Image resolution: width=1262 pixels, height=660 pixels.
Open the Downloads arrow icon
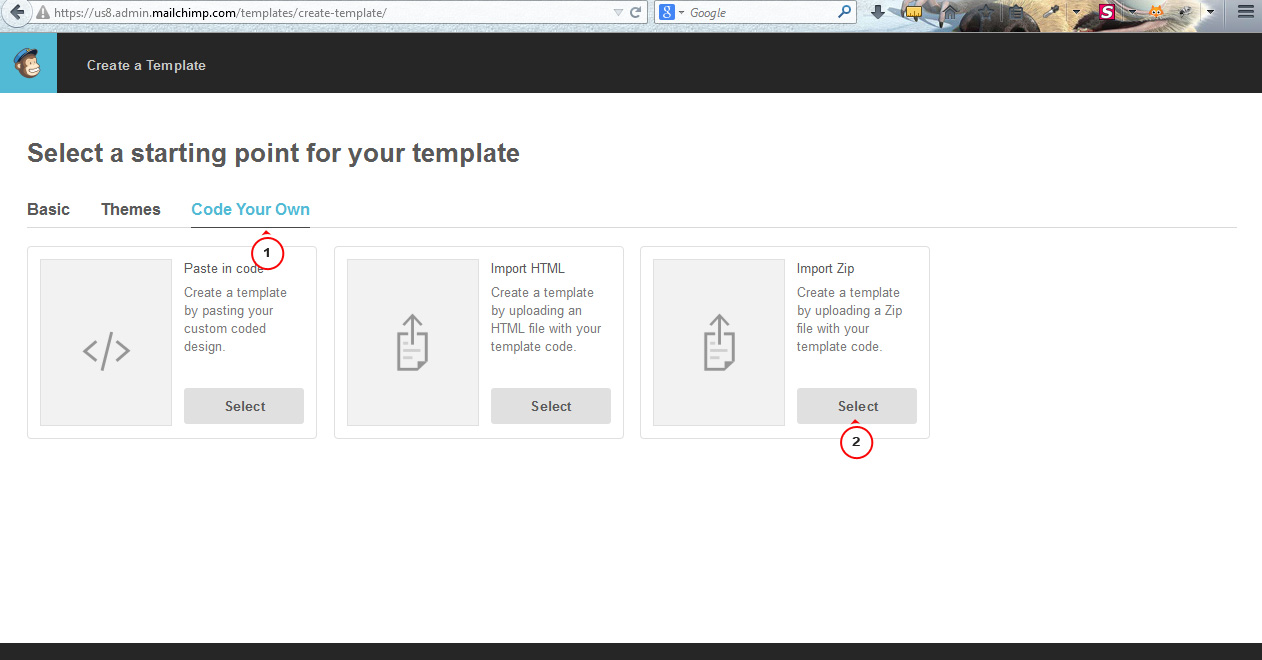point(878,12)
